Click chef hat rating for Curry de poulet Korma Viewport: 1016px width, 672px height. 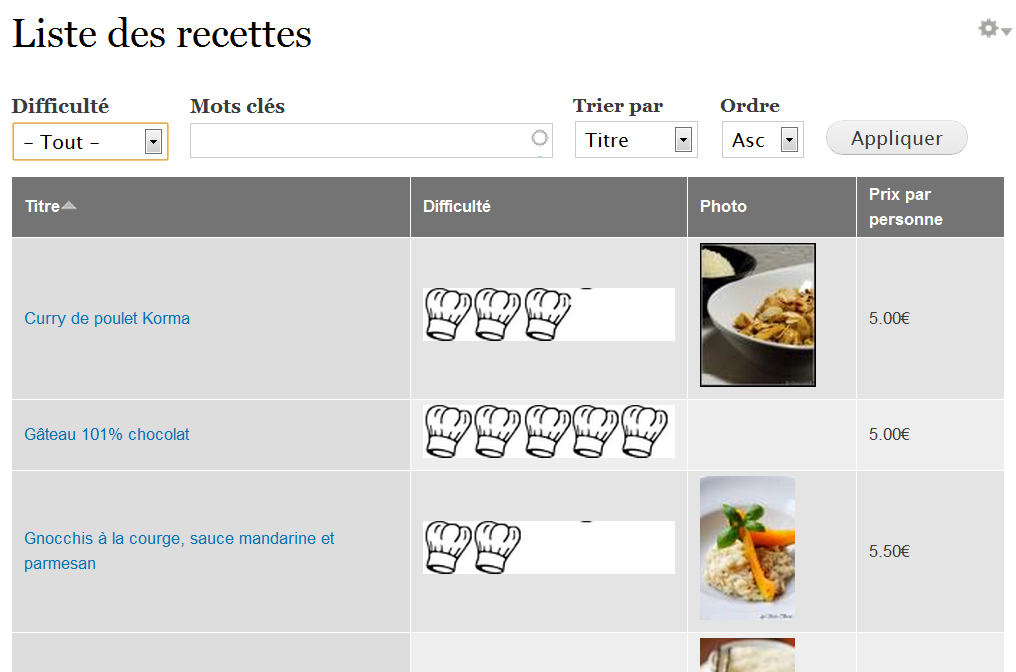[498, 314]
